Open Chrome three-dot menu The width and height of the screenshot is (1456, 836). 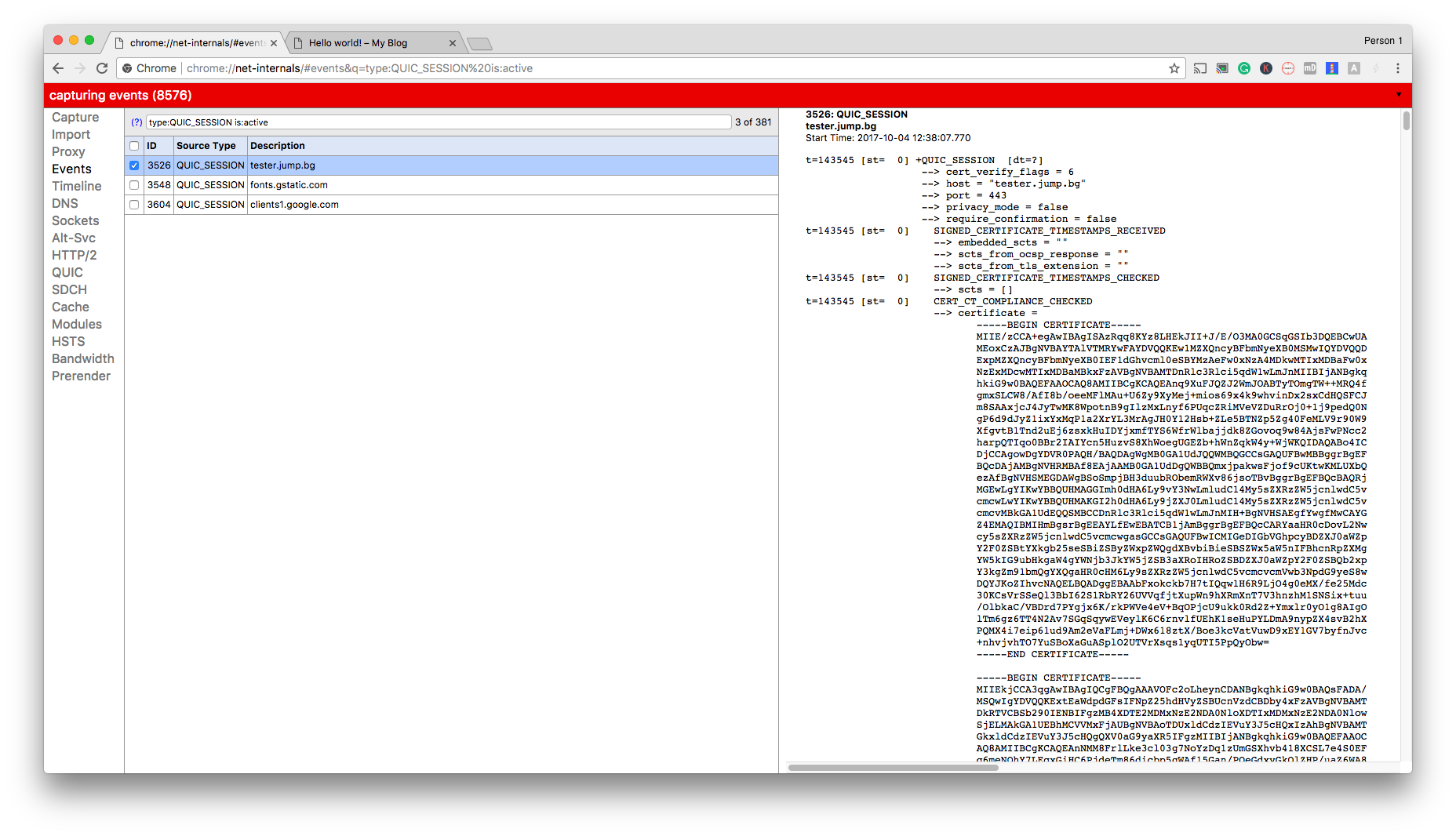point(1398,68)
